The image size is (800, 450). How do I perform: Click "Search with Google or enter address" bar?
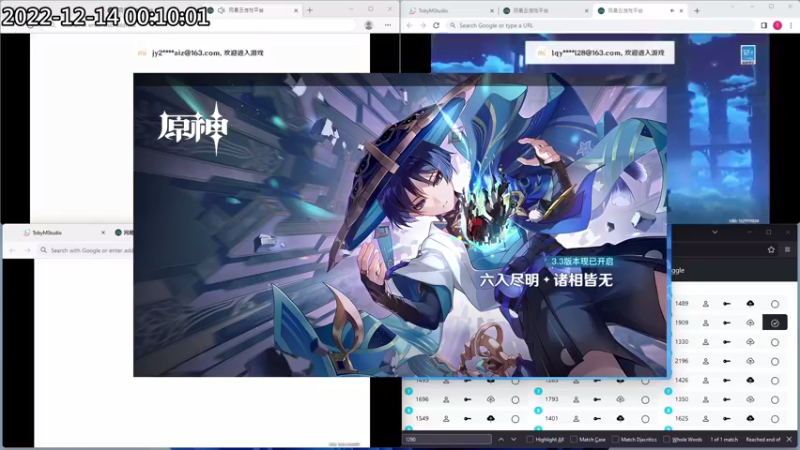pyautogui.click(x=87, y=251)
